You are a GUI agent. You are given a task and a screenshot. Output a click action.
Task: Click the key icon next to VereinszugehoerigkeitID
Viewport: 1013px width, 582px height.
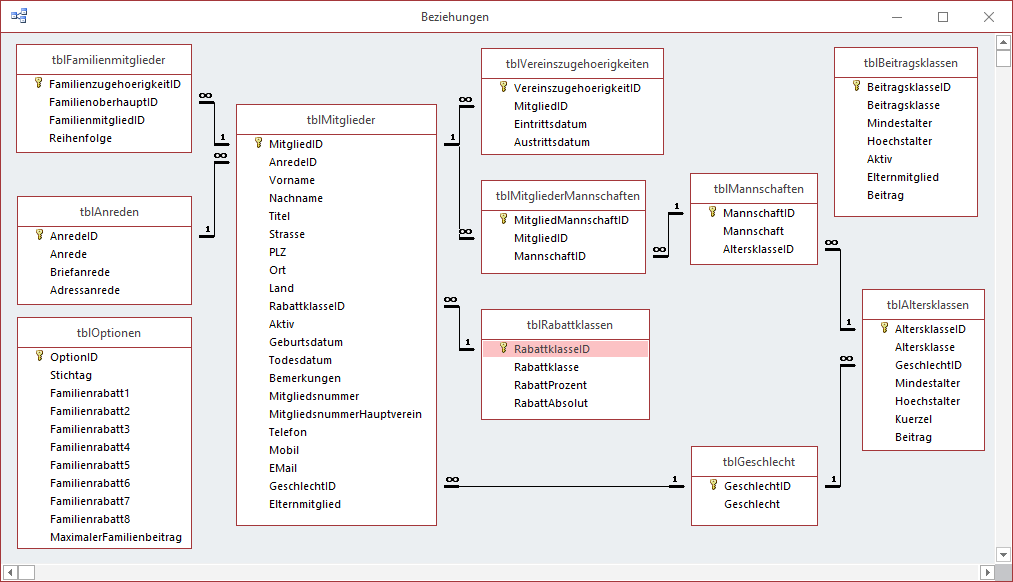(503, 87)
